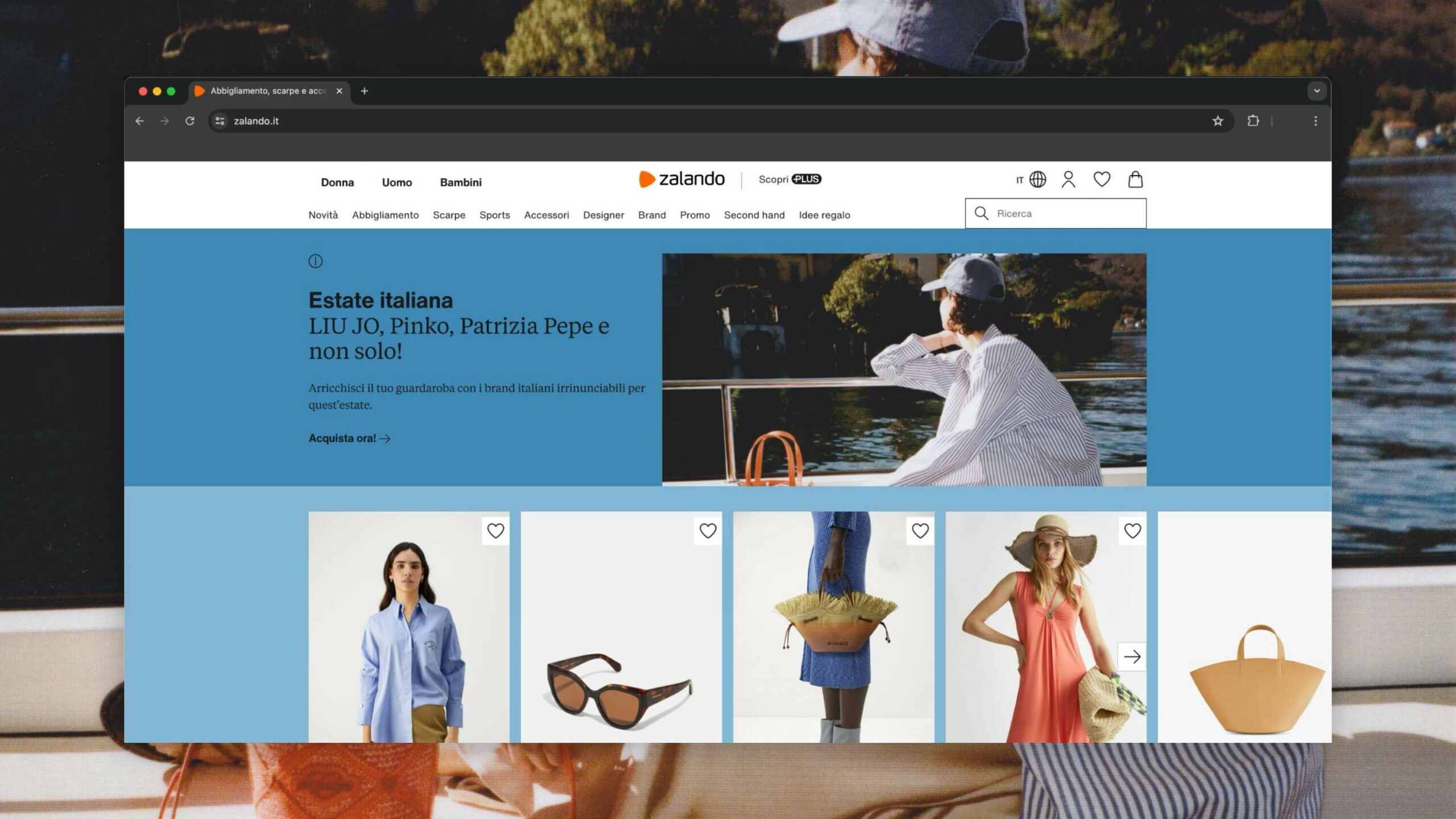Open the Sports menu
The width and height of the screenshot is (1456, 819).
[494, 215]
